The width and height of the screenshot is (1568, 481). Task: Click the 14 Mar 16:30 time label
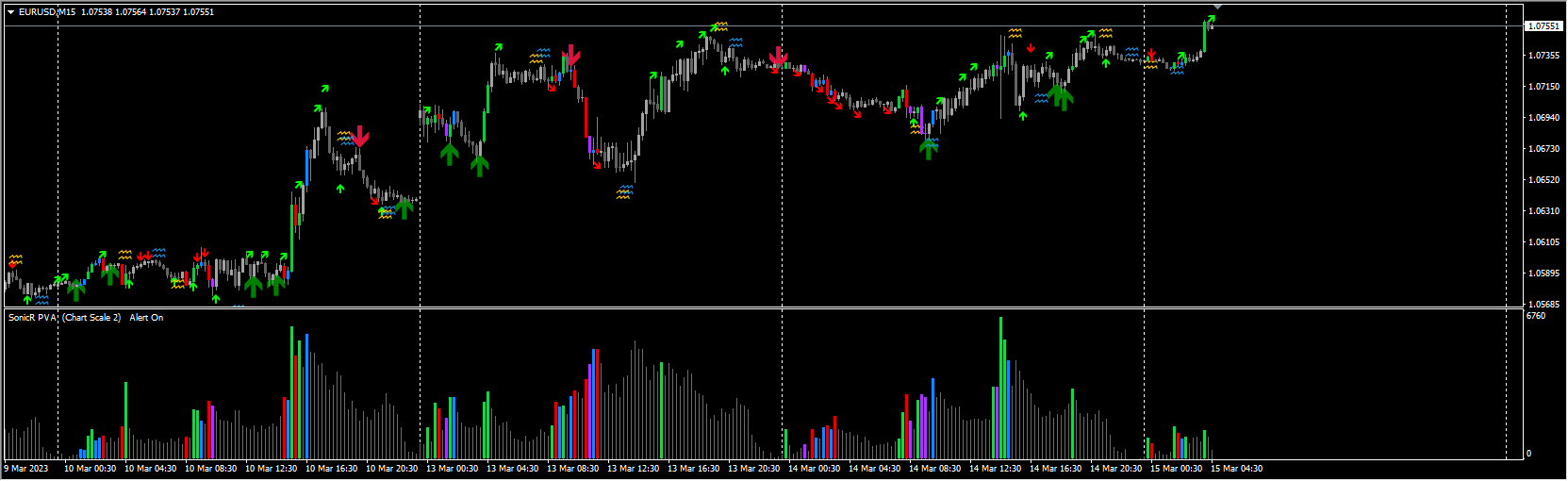tap(1056, 469)
